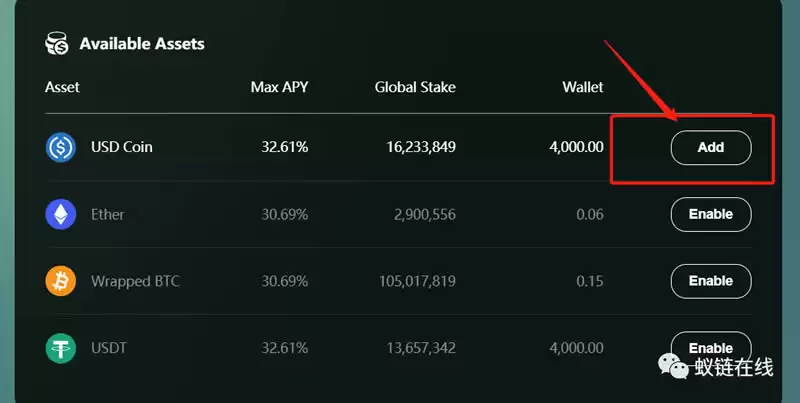The width and height of the screenshot is (800, 403).
Task: Click the Wrapped BTC bitcoin icon
Action: [61, 281]
